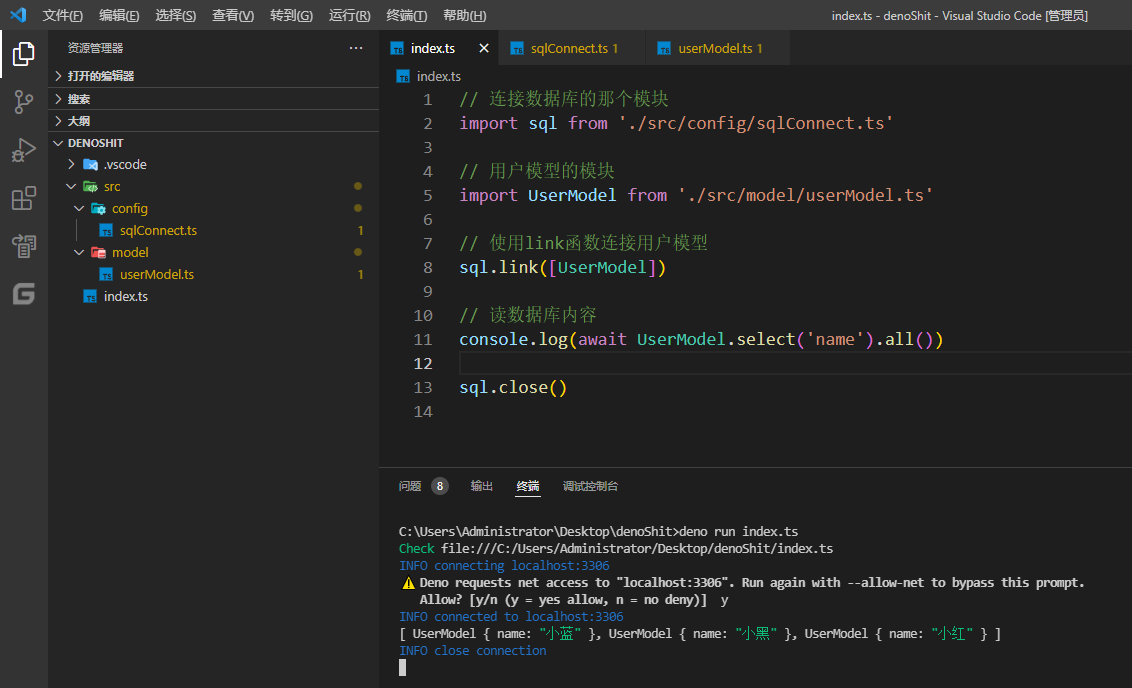1132x688 pixels.
Task: Click the TS icon on userModel.ts tab
Action: pos(664,48)
